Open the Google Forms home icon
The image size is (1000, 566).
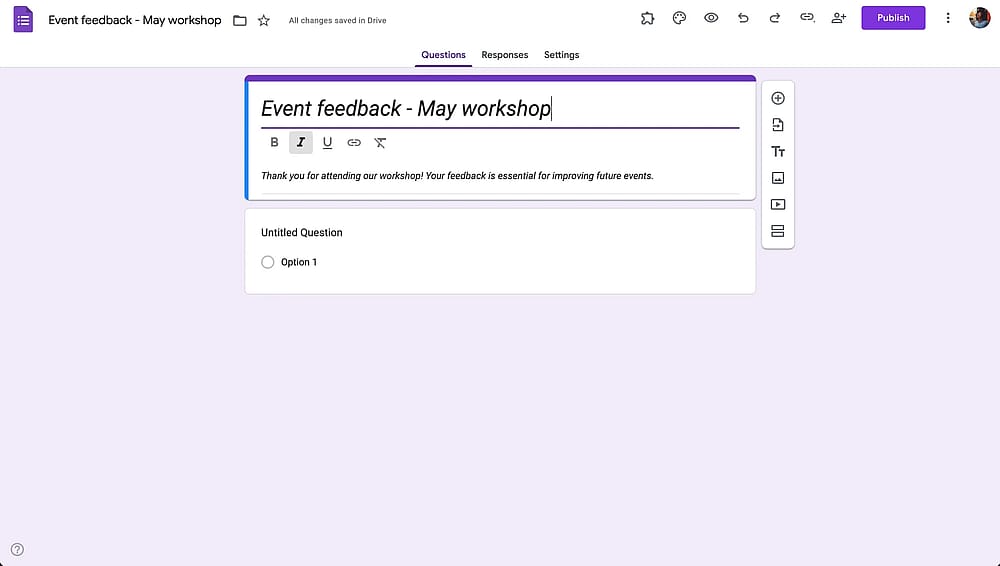[x=23, y=19]
